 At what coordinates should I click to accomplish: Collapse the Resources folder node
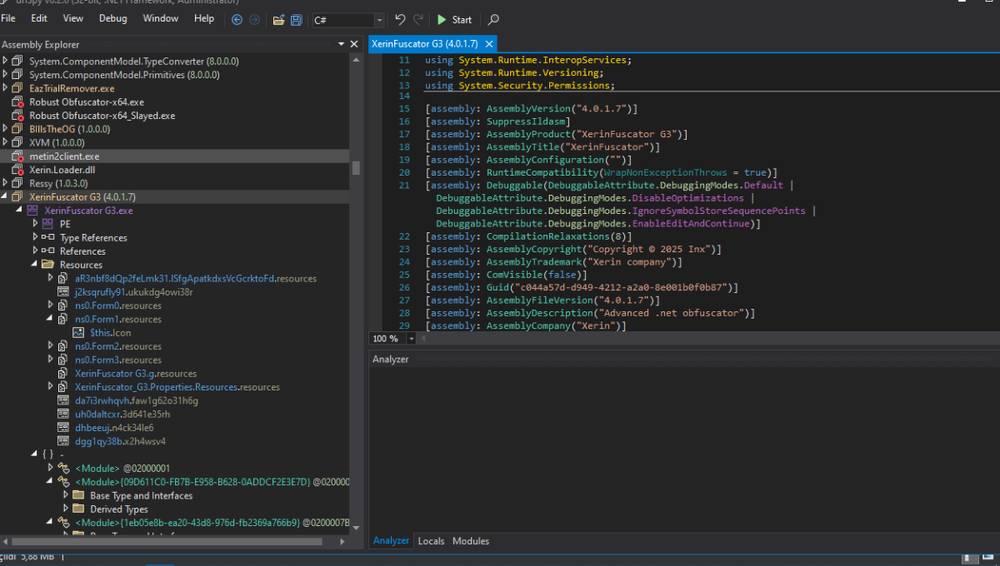(36, 265)
